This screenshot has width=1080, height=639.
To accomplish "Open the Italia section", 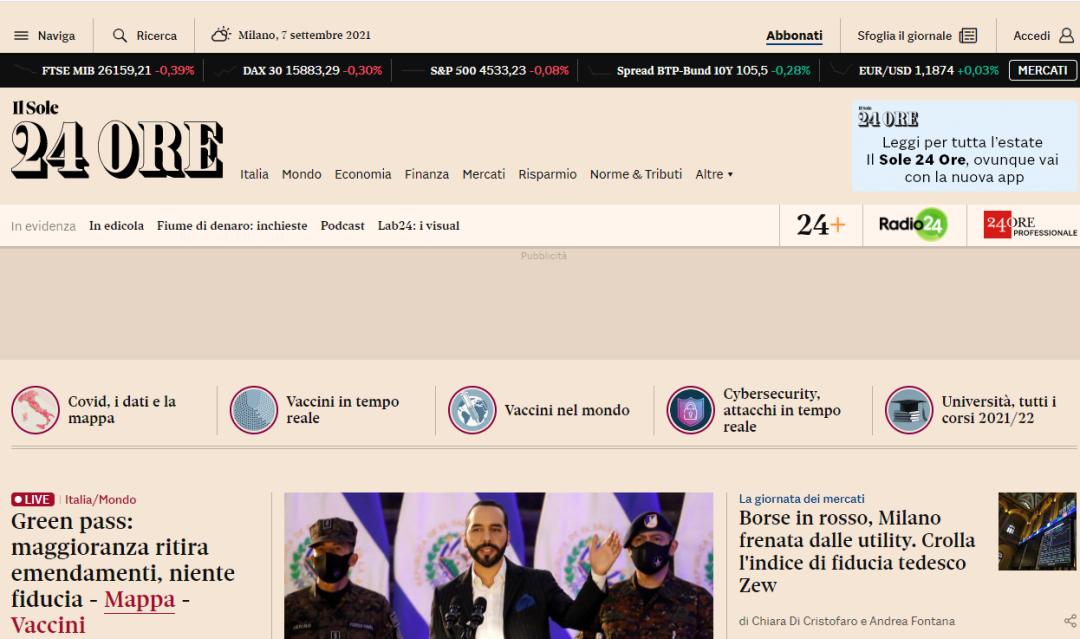I will [254, 174].
